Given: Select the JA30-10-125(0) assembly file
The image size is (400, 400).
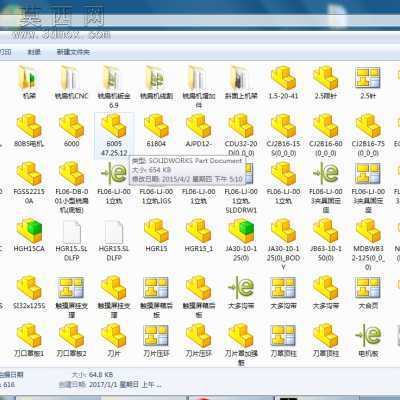Looking at the screenshot, I should coord(241,239).
